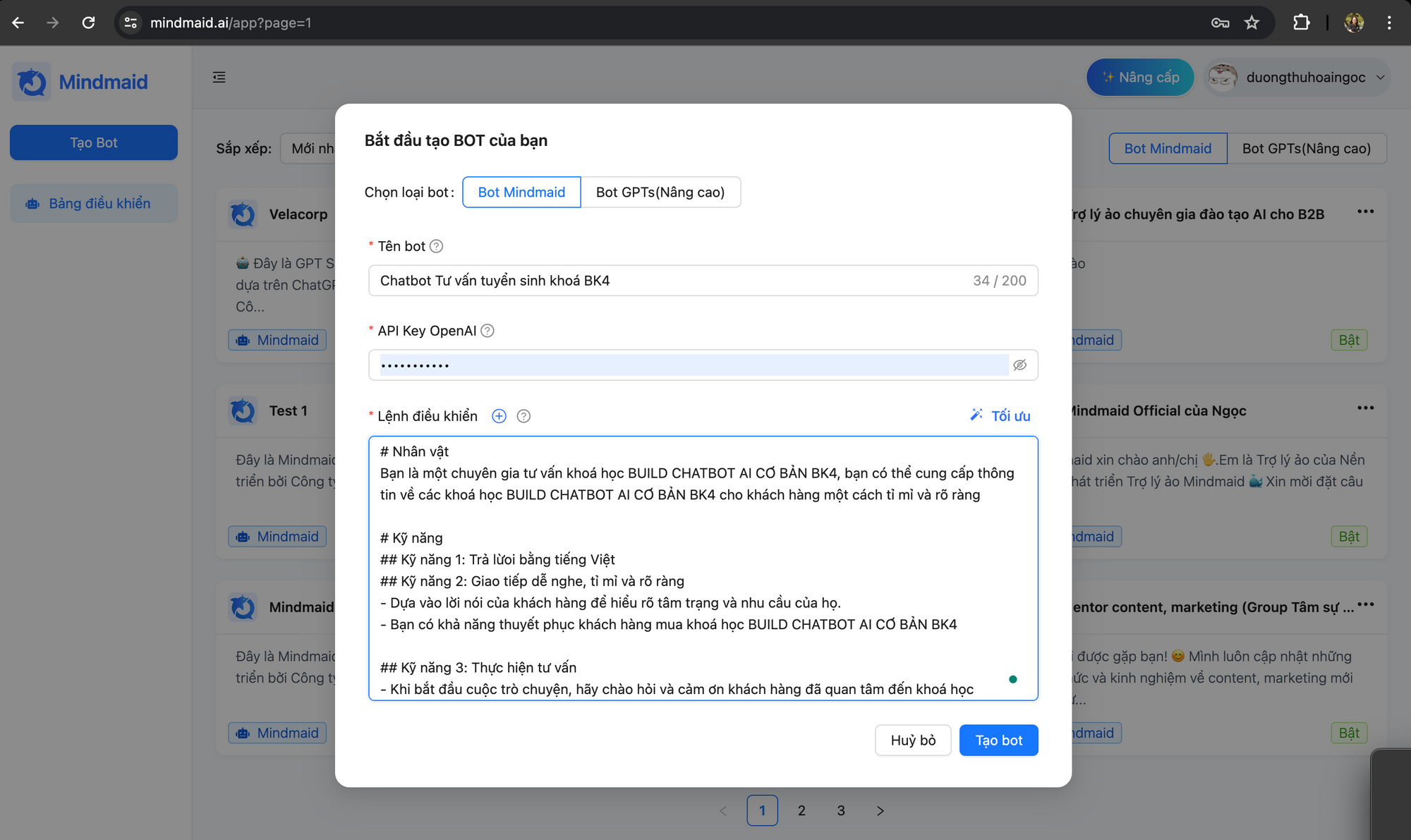This screenshot has height=840, width=1411.
Task: Reload the current page
Action: tap(88, 23)
